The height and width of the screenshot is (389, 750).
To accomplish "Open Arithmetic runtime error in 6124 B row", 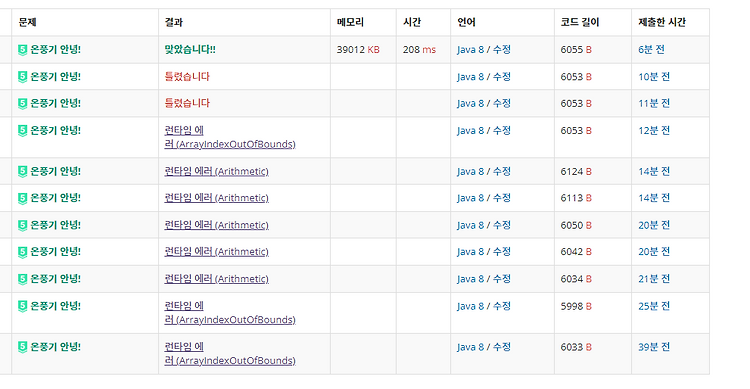I will point(216,171).
